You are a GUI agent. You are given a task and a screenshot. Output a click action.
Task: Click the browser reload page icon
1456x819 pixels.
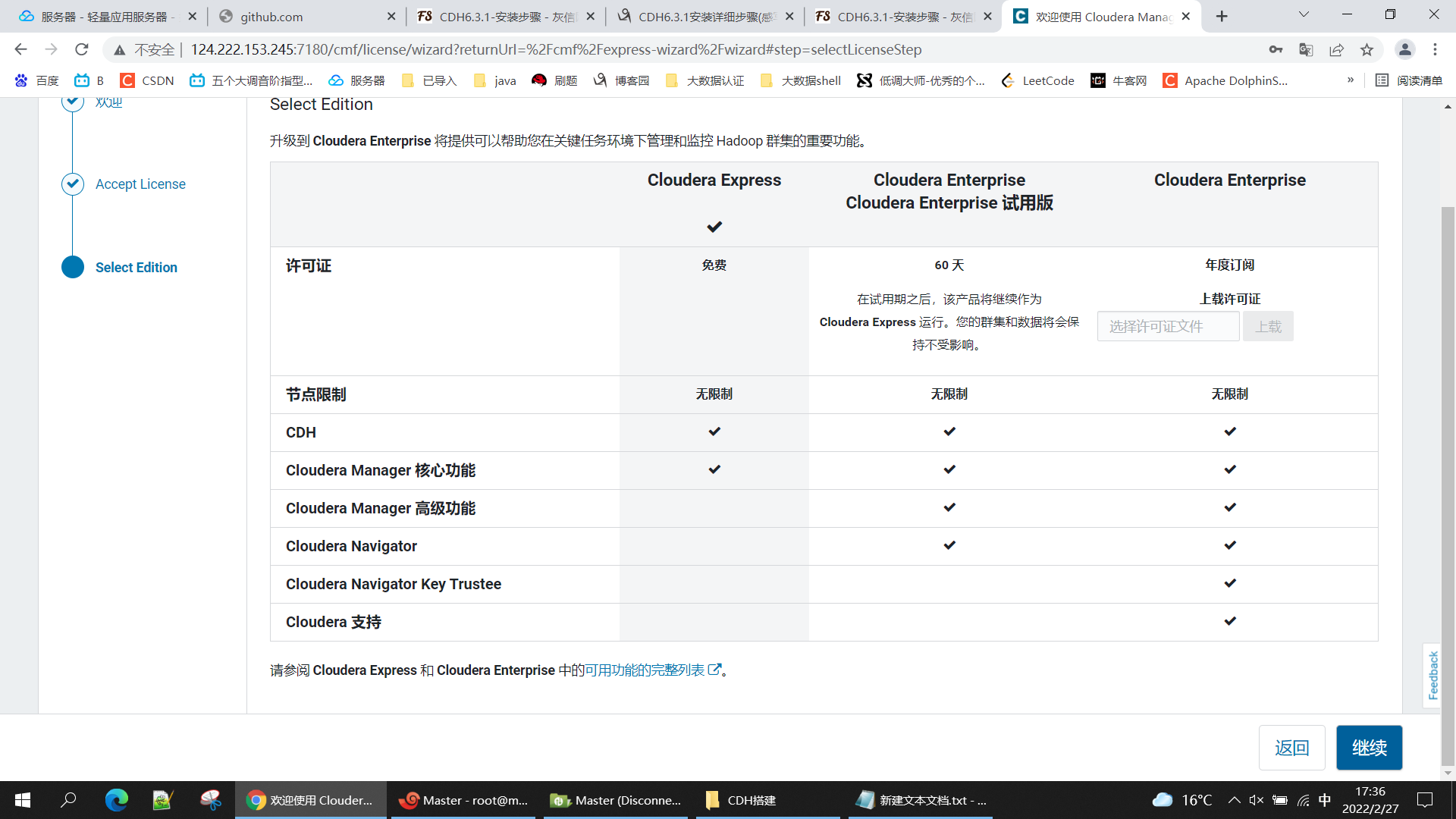(x=81, y=49)
